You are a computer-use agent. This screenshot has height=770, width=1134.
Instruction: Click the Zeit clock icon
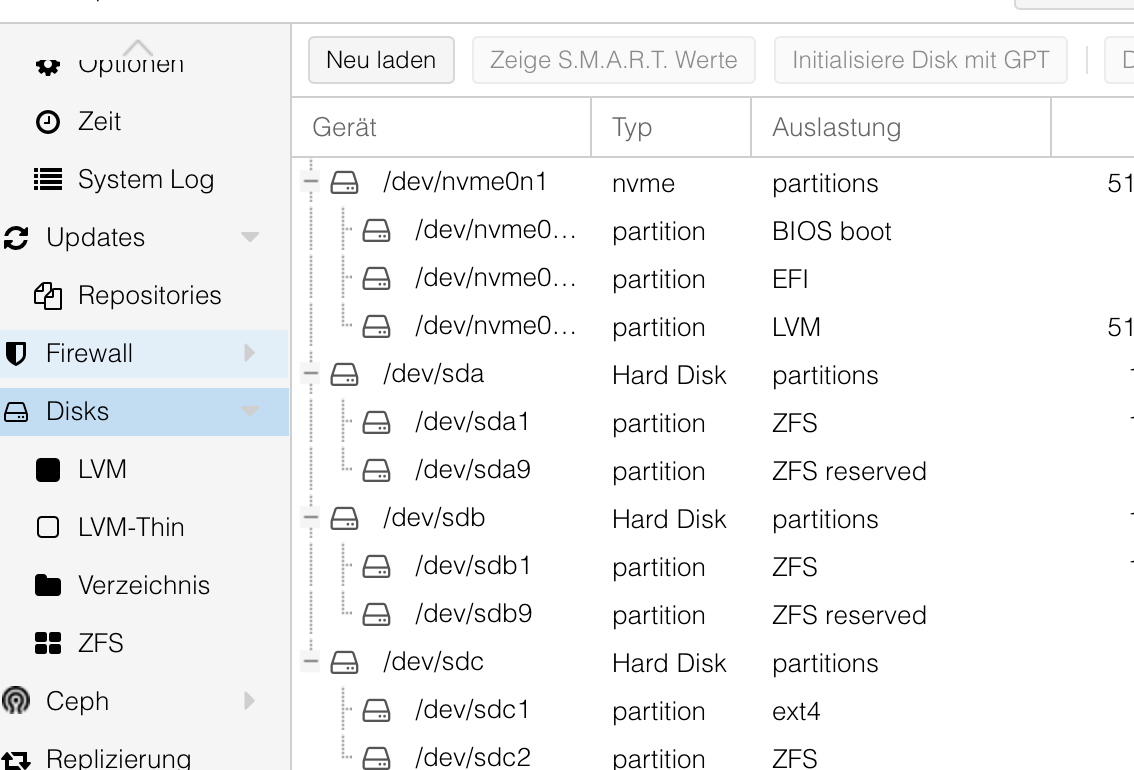47,122
